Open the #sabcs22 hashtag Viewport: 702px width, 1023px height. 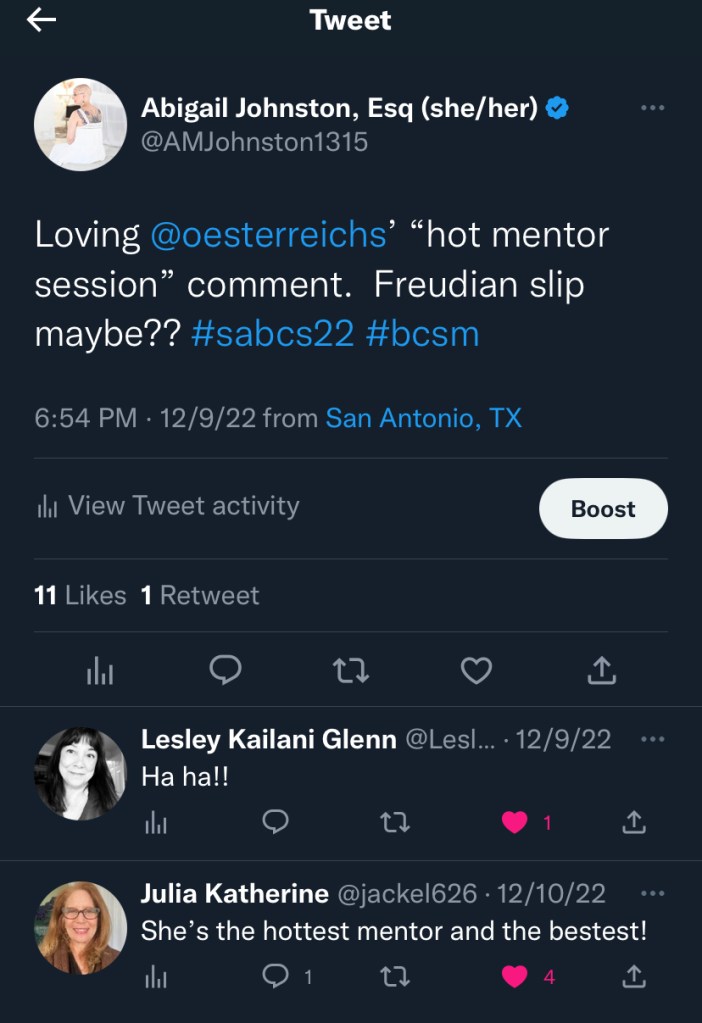tap(272, 334)
